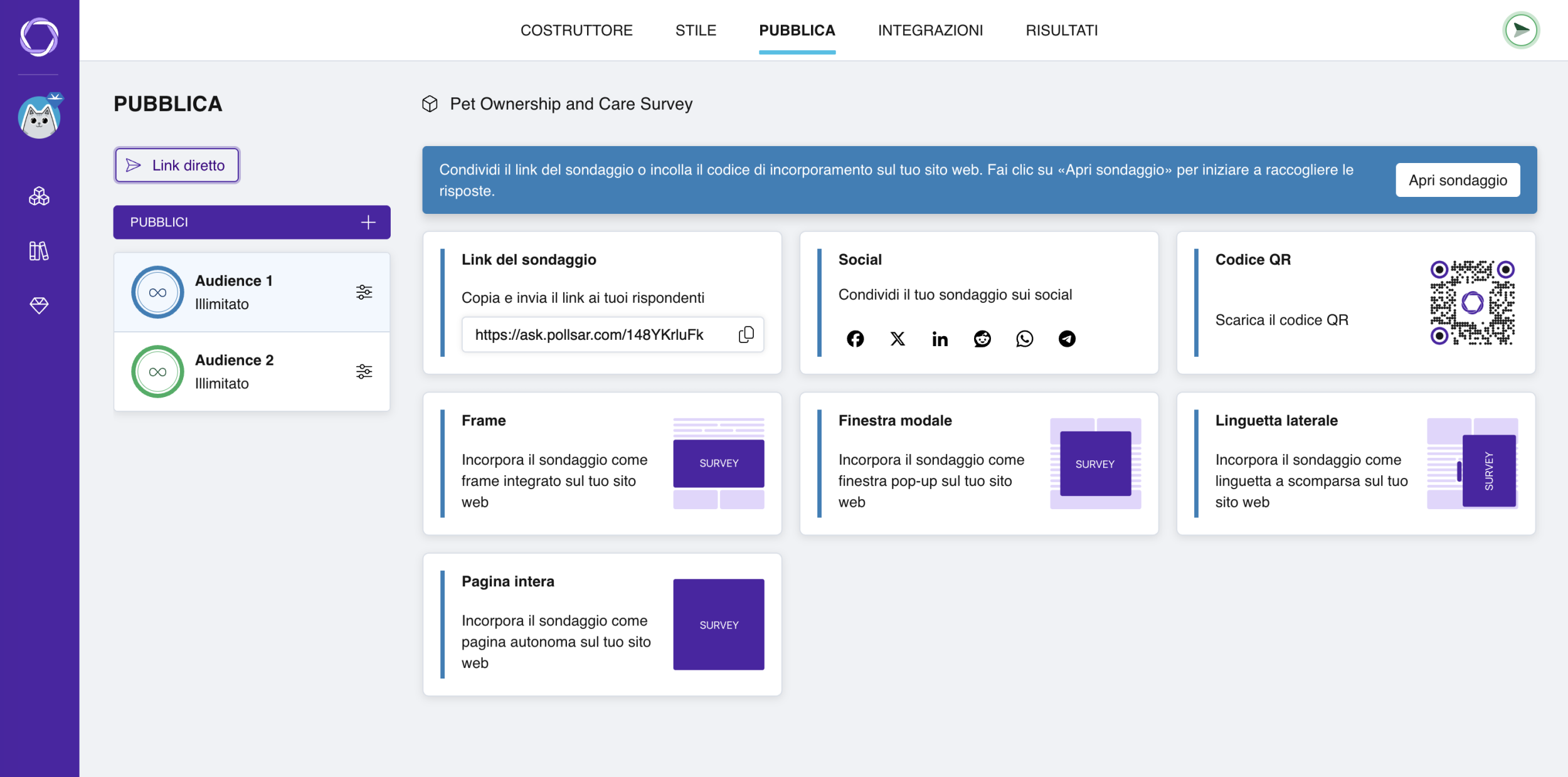This screenshot has height=777, width=1568.
Task: Select the Link diretto button
Action: (x=176, y=165)
